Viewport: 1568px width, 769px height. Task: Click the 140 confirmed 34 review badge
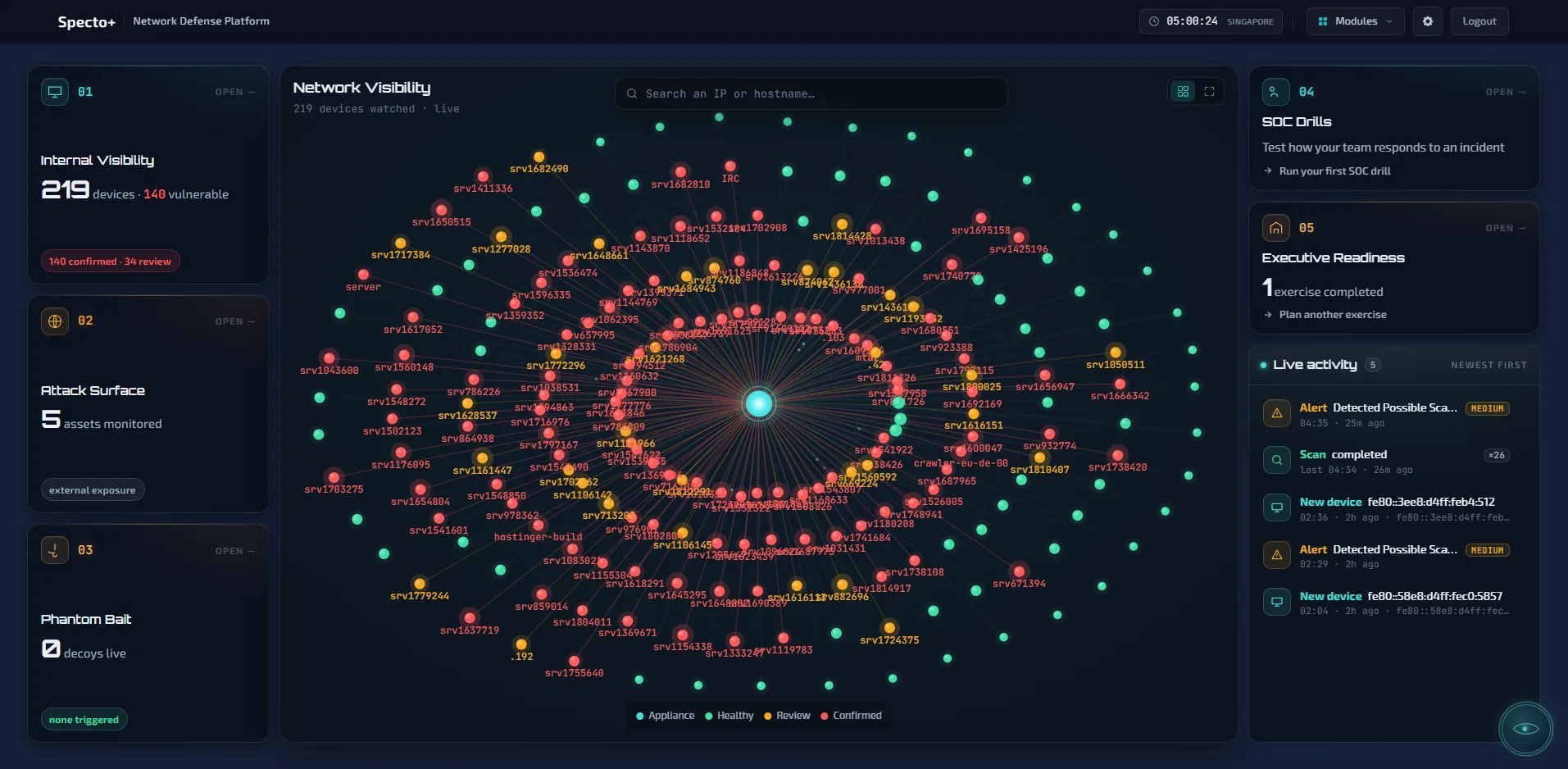coord(110,262)
